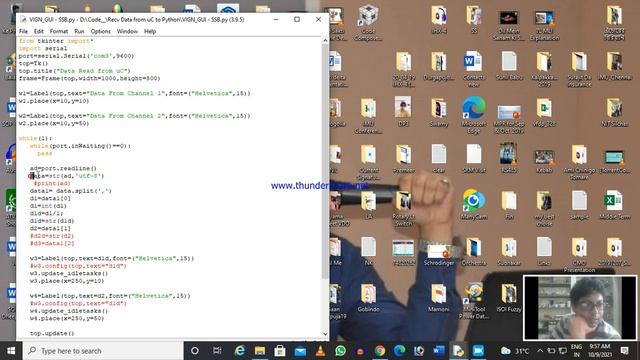Select the Orchestra folder on desktop
Image resolution: width=640 pixels, height=360 pixels.
click(x=474, y=251)
